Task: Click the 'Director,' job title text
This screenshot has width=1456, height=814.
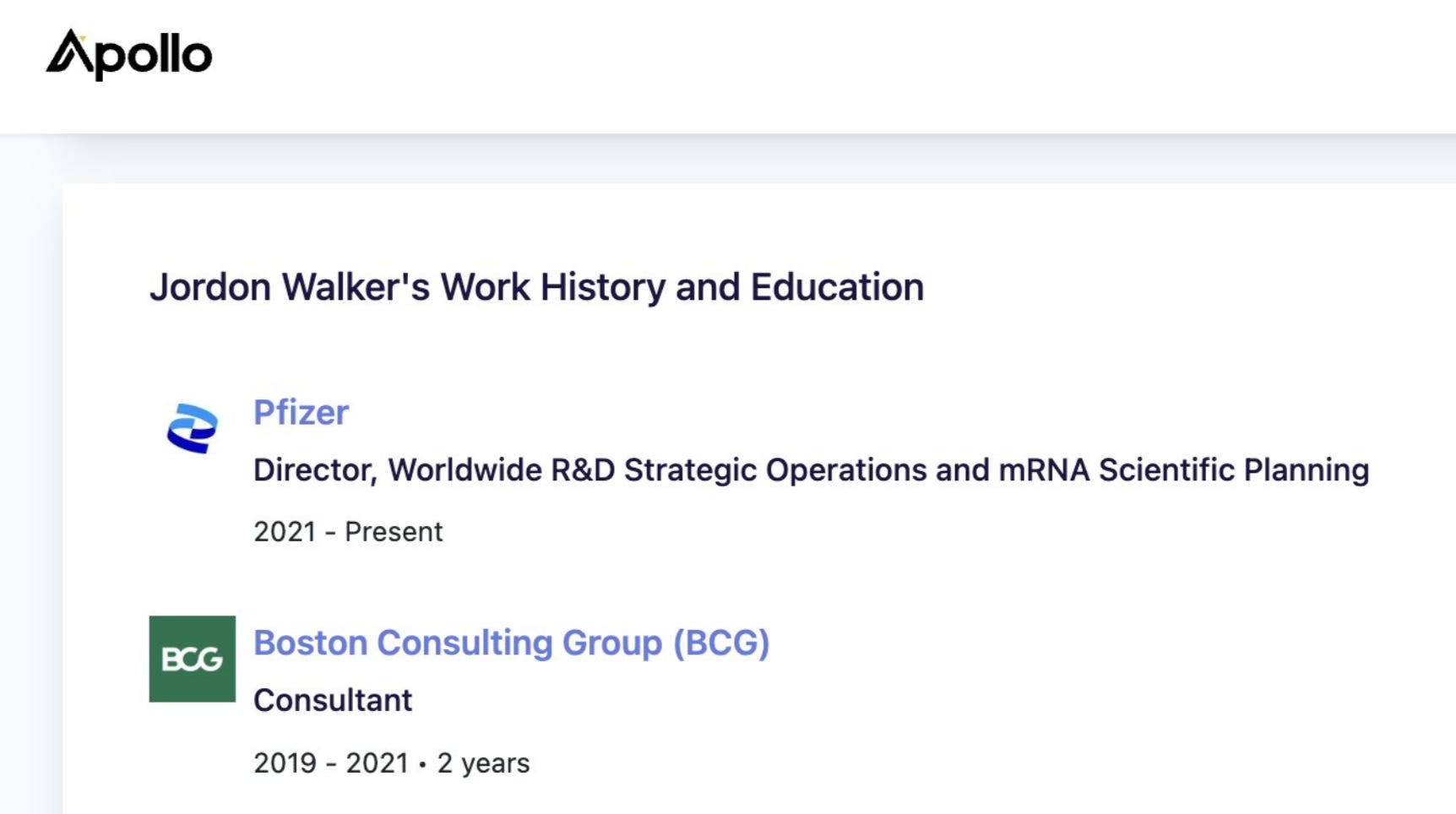Action: coord(315,470)
